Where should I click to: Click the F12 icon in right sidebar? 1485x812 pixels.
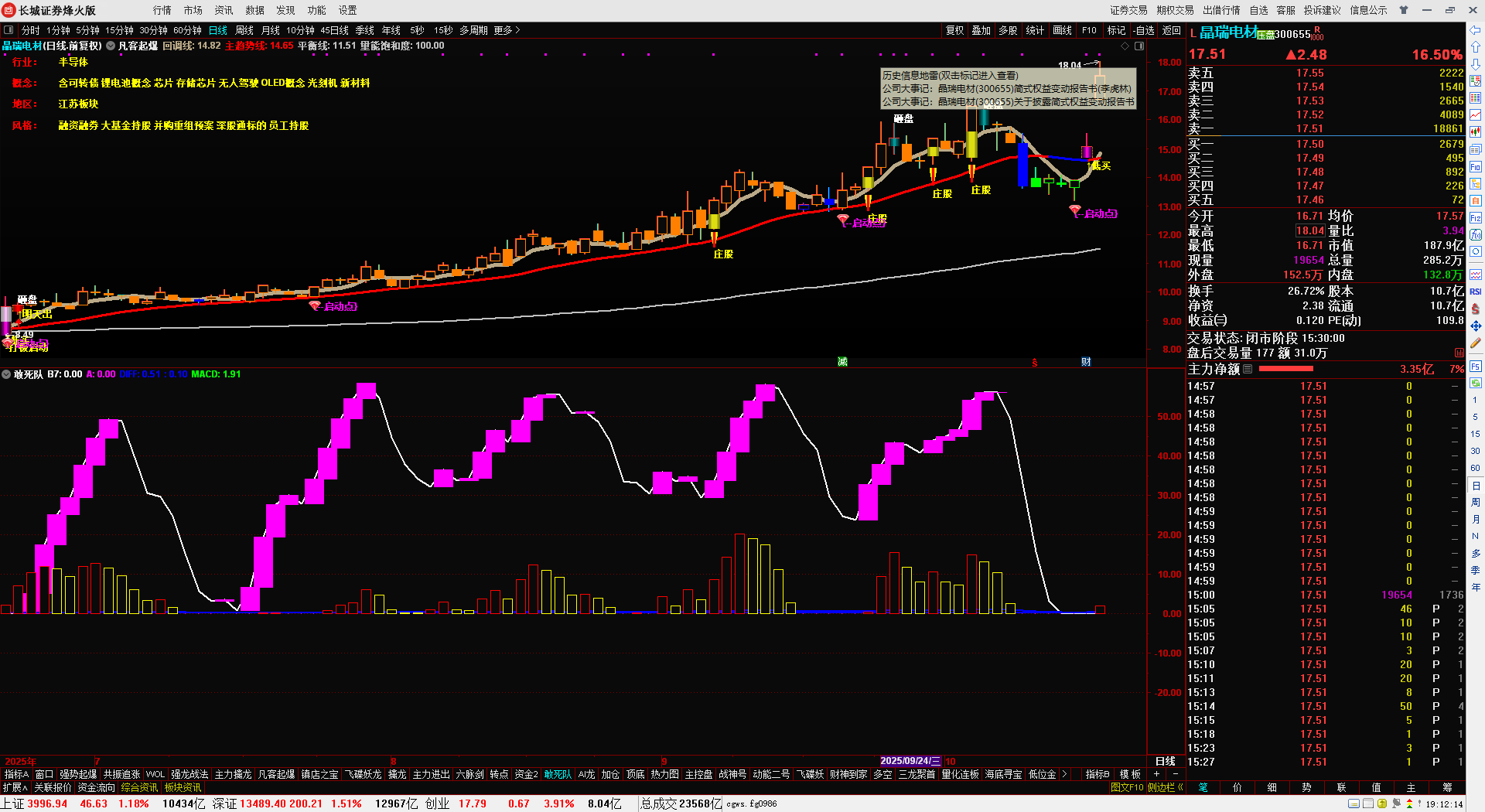(1475, 217)
